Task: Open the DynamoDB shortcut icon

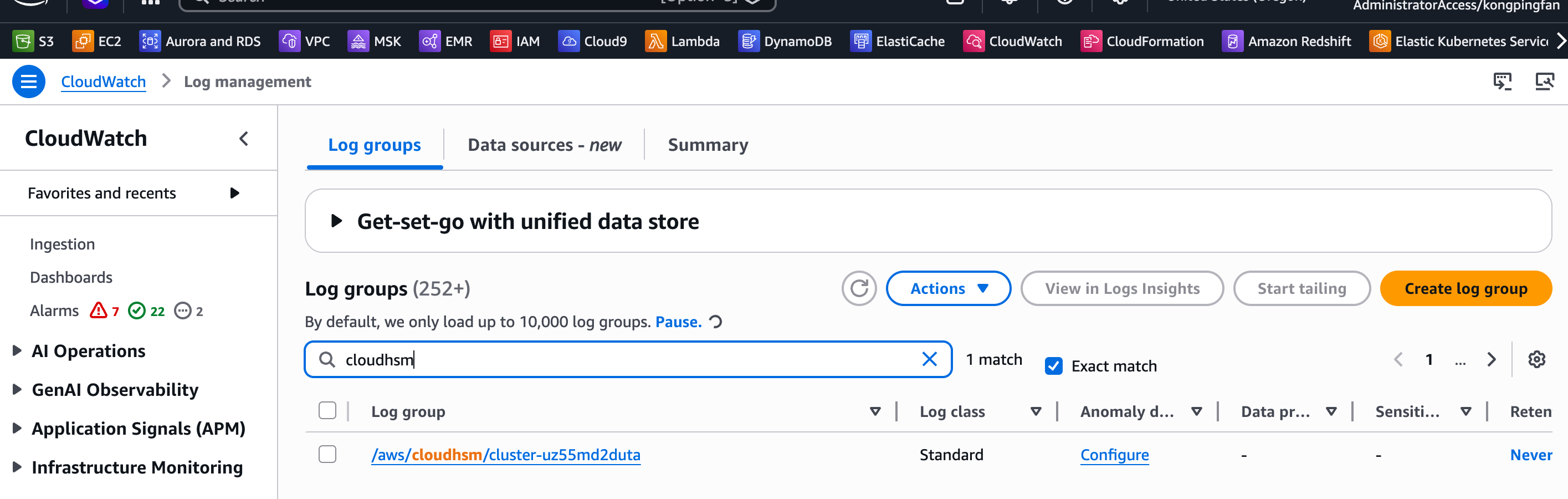Action: [748, 42]
